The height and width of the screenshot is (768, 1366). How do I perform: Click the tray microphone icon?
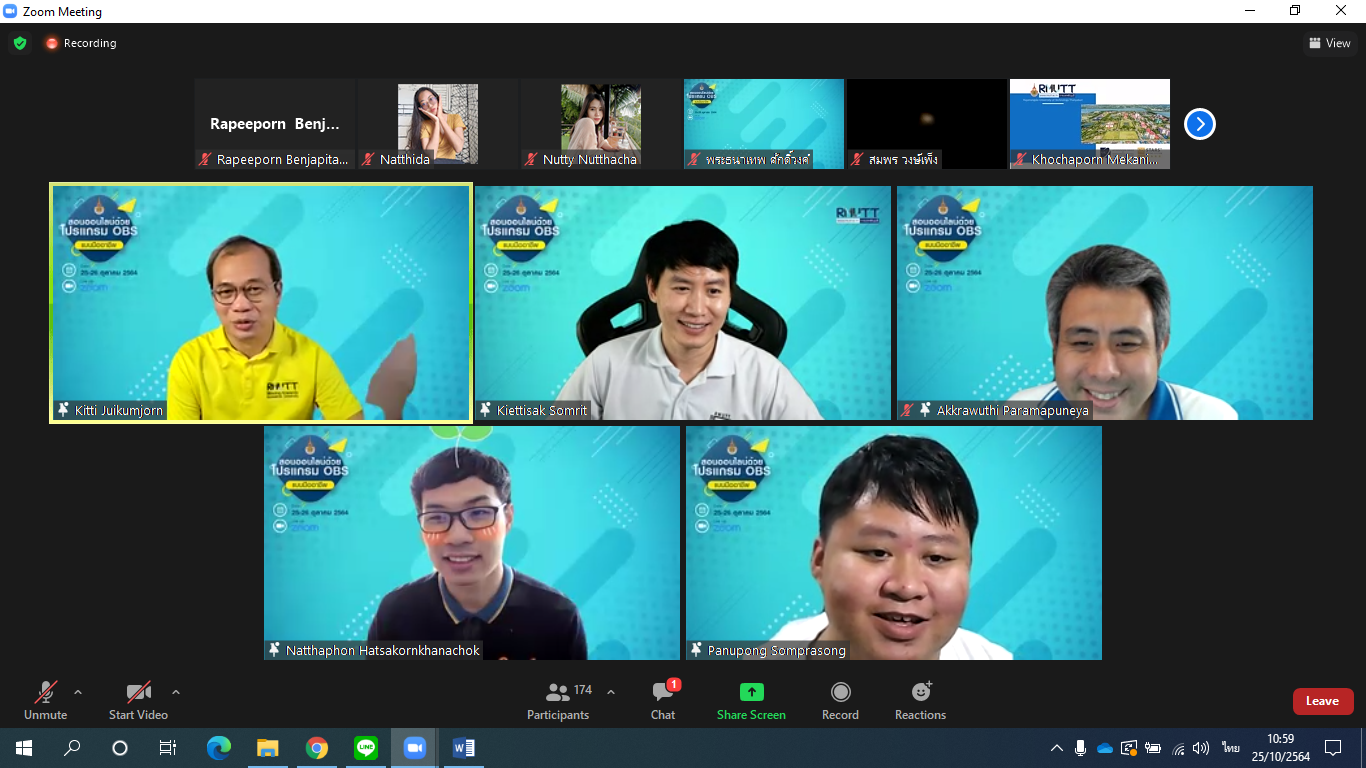(1081, 748)
